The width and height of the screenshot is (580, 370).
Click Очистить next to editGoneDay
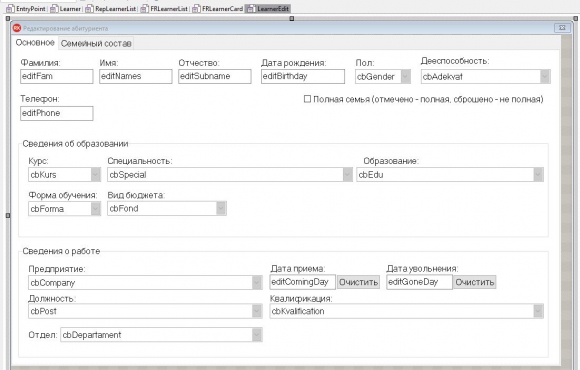(475, 282)
